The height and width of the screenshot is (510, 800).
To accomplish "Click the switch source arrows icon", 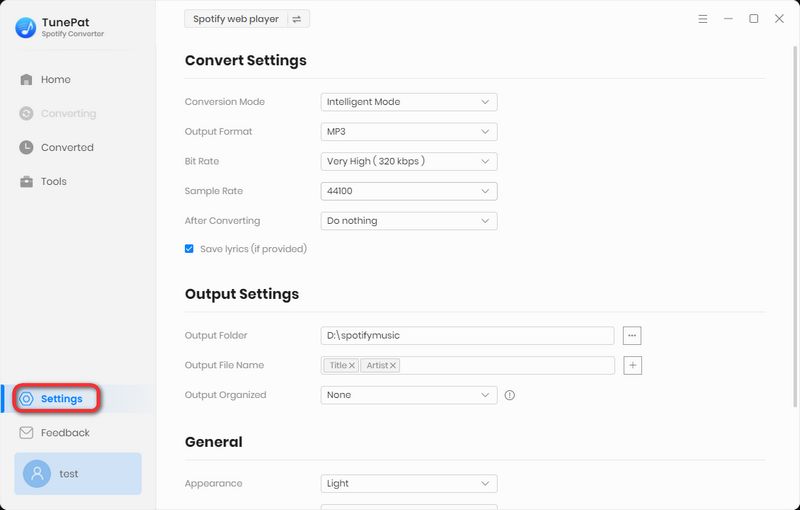I will point(297,19).
